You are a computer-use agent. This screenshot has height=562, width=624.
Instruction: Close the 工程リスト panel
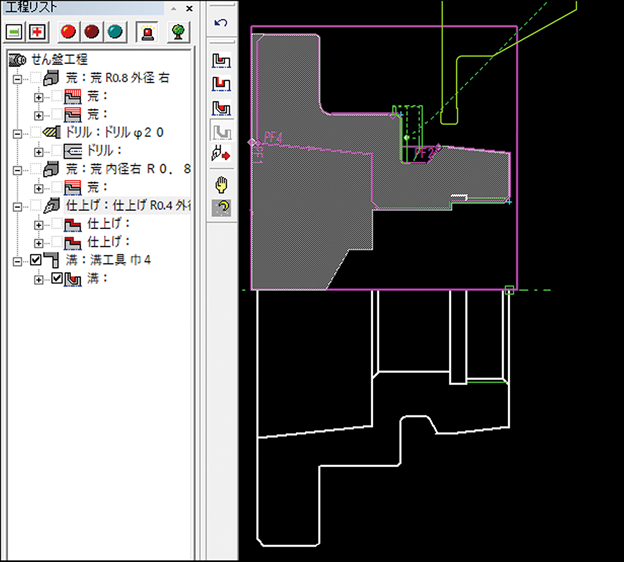click(188, 8)
